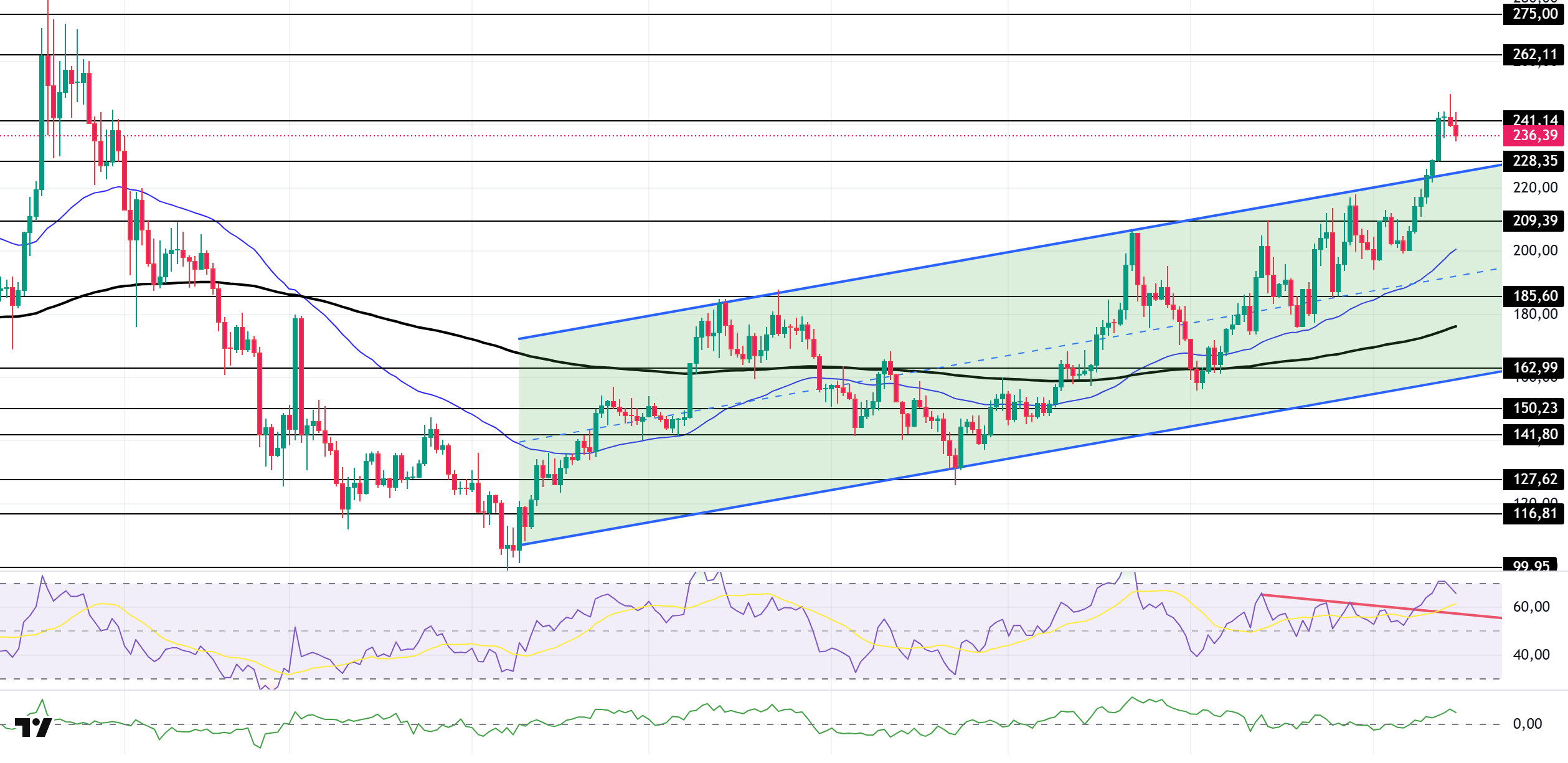Click the red current price tag 236,39

coord(1535,136)
